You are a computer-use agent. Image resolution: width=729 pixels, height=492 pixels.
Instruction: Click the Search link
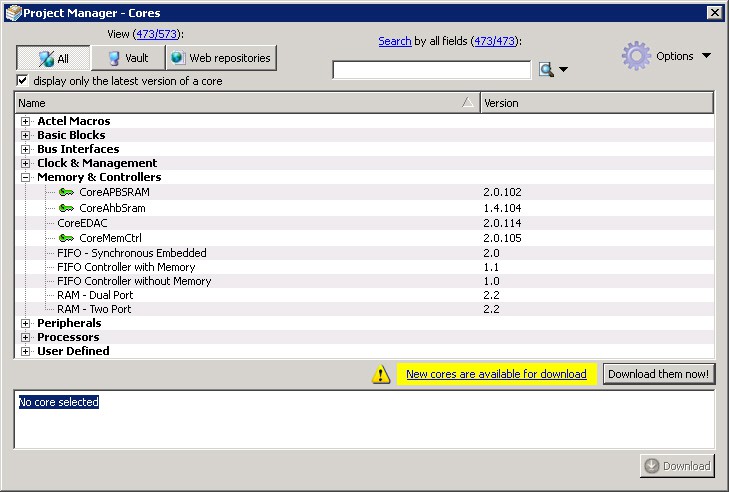click(x=395, y=41)
